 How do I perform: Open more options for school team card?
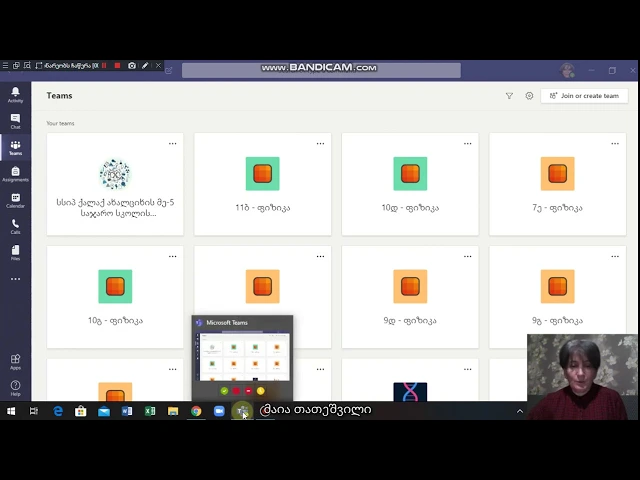tap(173, 144)
